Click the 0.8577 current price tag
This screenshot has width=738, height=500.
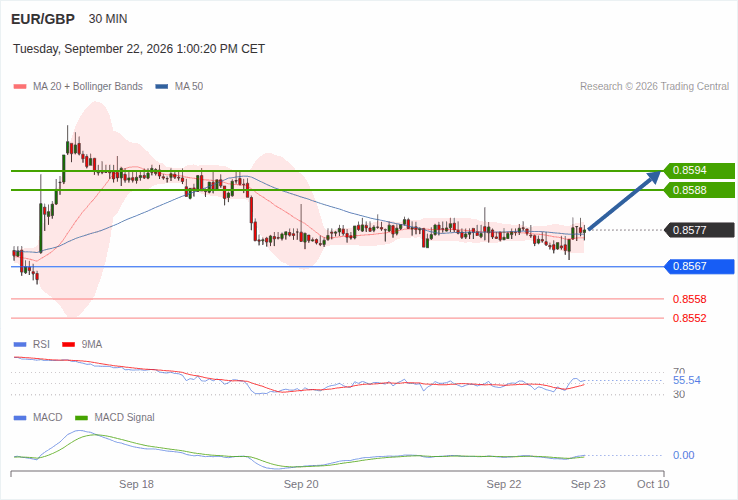pyautogui.click(x=699, y=230)
